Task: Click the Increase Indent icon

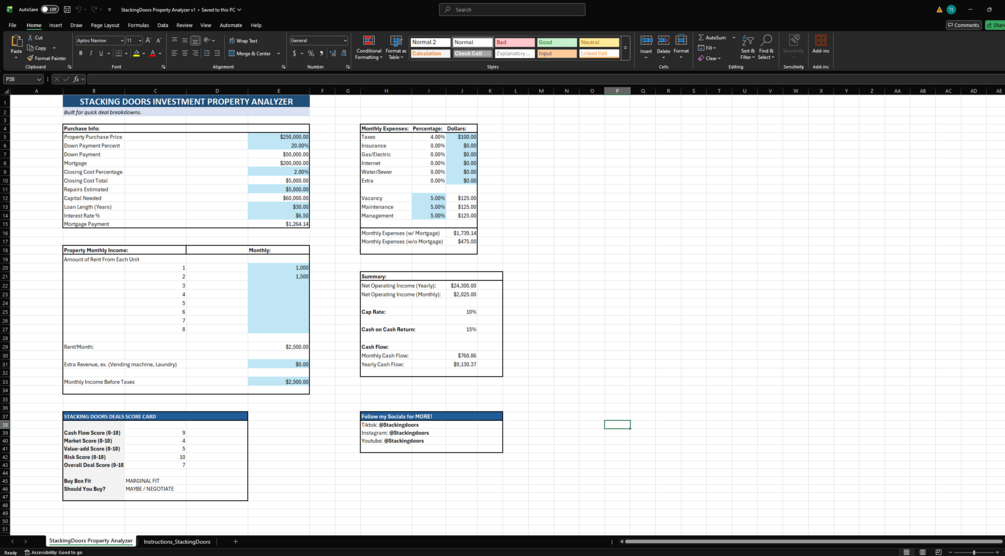Action: (x=217, y=53)
